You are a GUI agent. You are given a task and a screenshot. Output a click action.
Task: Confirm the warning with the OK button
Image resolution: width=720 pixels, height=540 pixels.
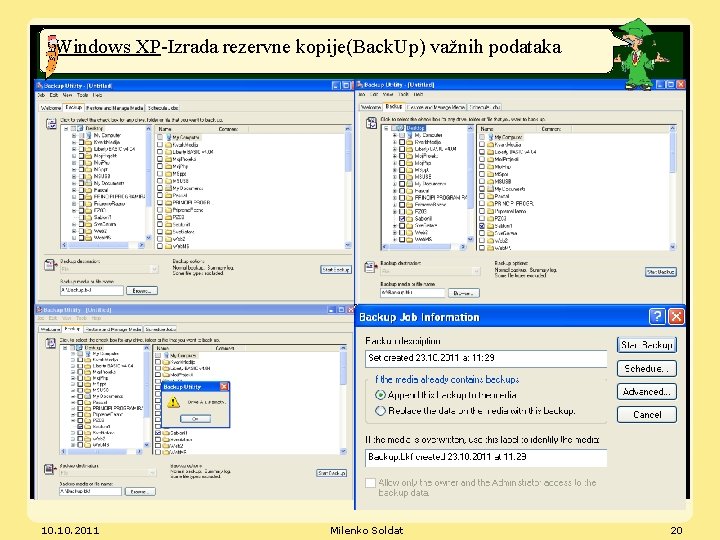point(195,419)
